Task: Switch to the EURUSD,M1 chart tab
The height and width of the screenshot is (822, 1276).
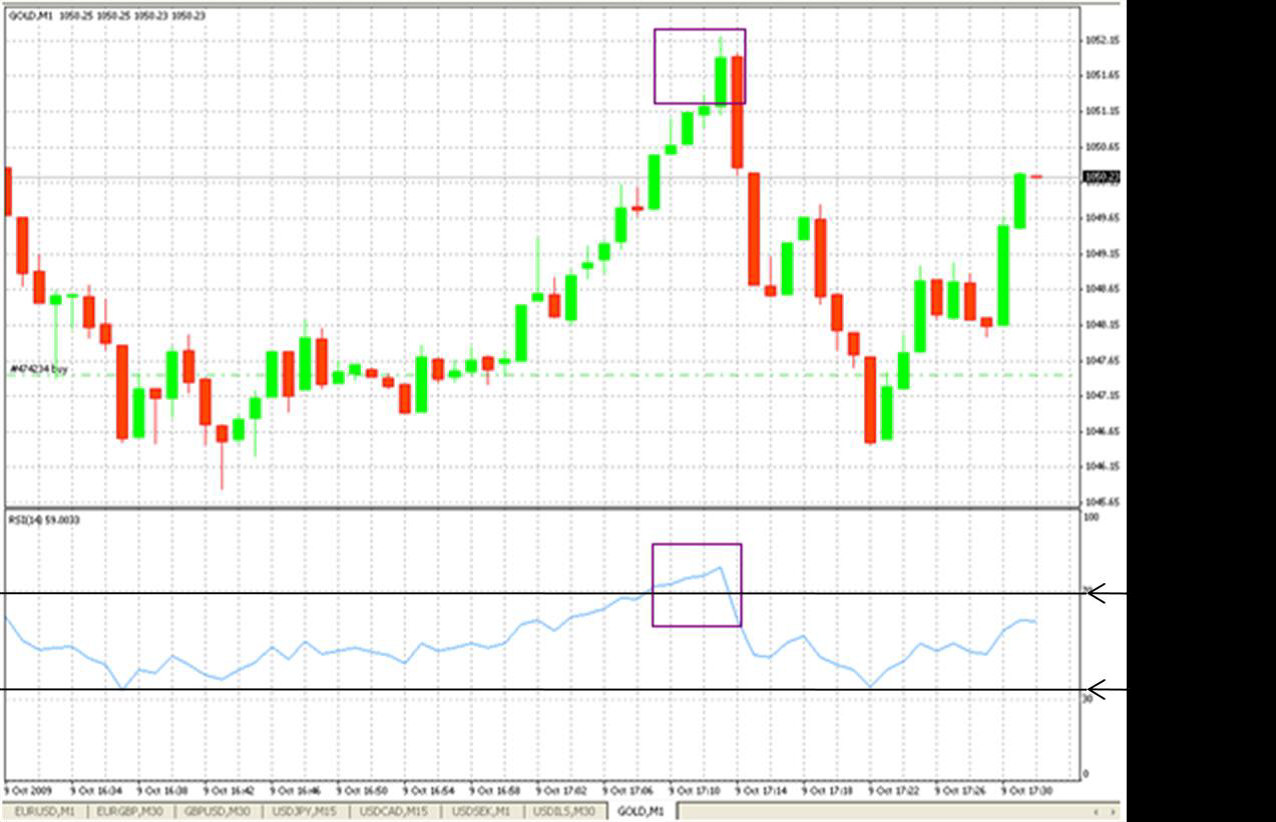Action: tap(45, 811)
